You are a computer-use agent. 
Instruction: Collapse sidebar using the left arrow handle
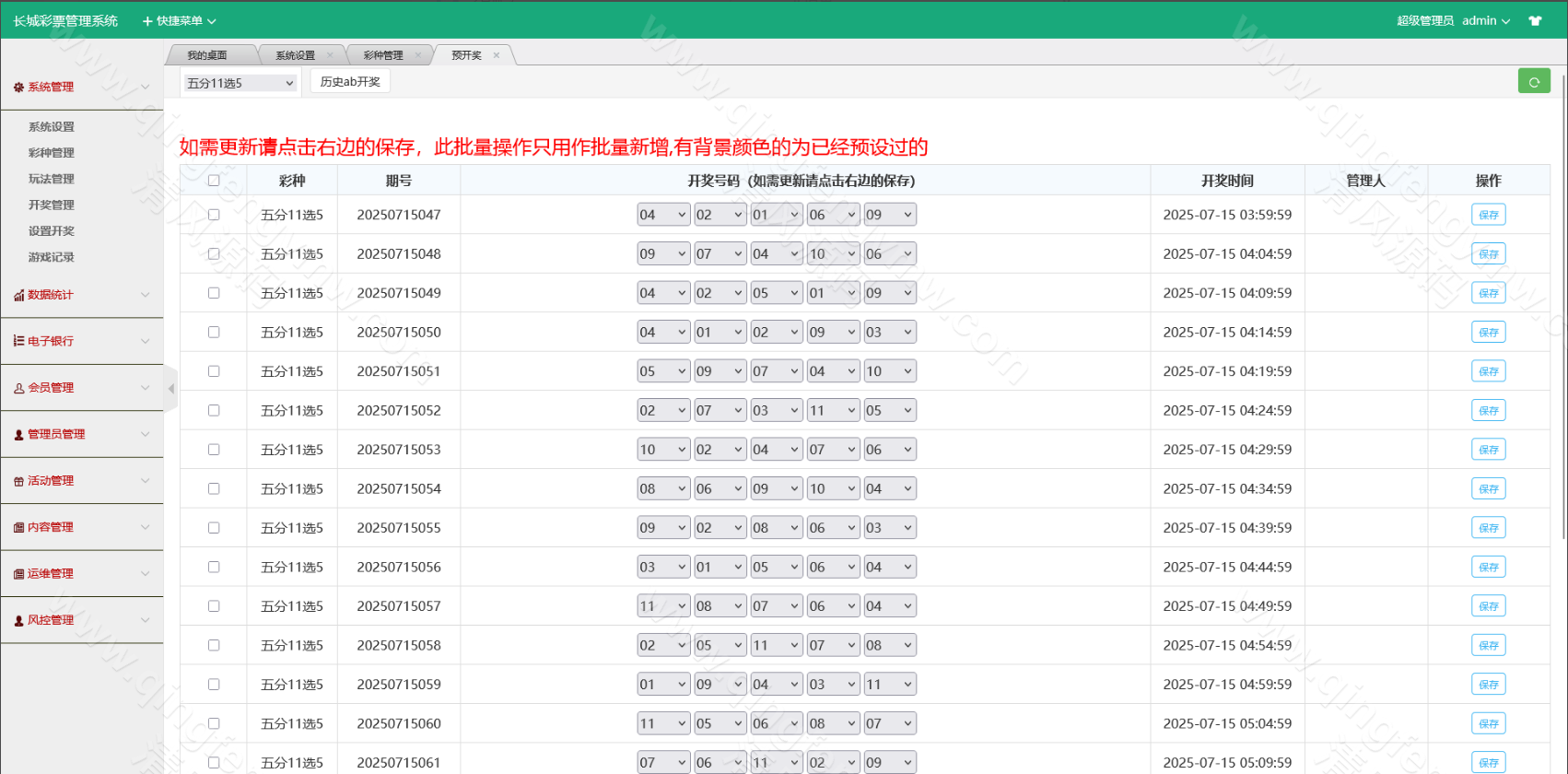pos(170,389)
